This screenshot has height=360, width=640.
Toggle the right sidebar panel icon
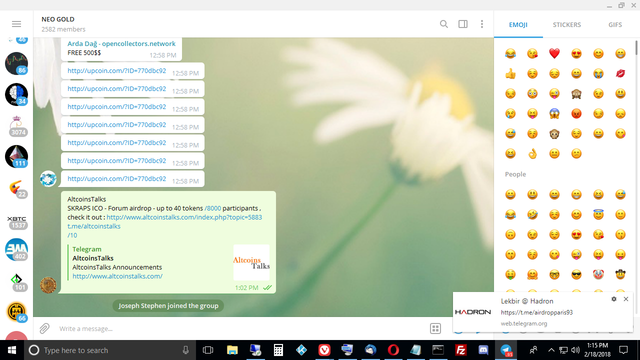[463, 24]
